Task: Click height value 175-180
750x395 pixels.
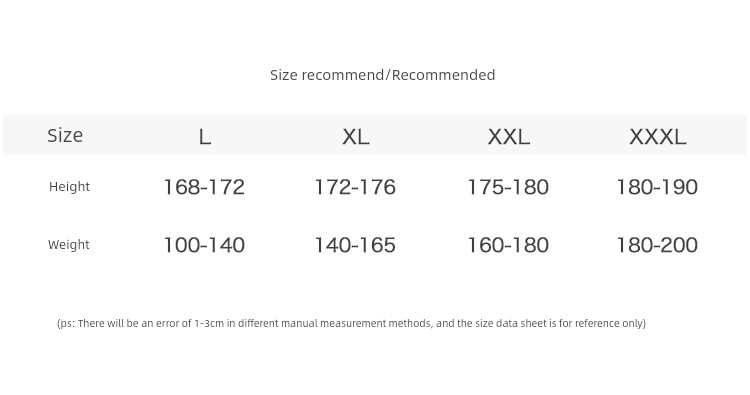Action: click(x=508, y=187)
